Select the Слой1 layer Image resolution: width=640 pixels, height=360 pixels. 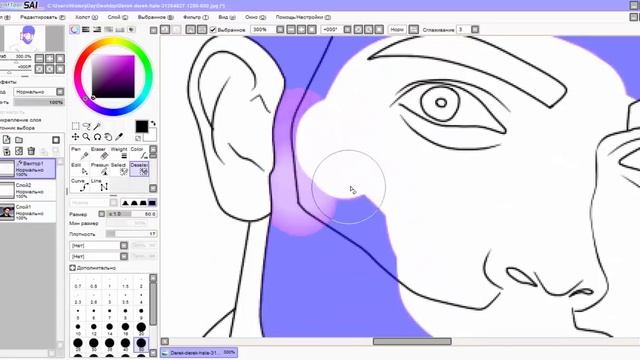point(28,212)
